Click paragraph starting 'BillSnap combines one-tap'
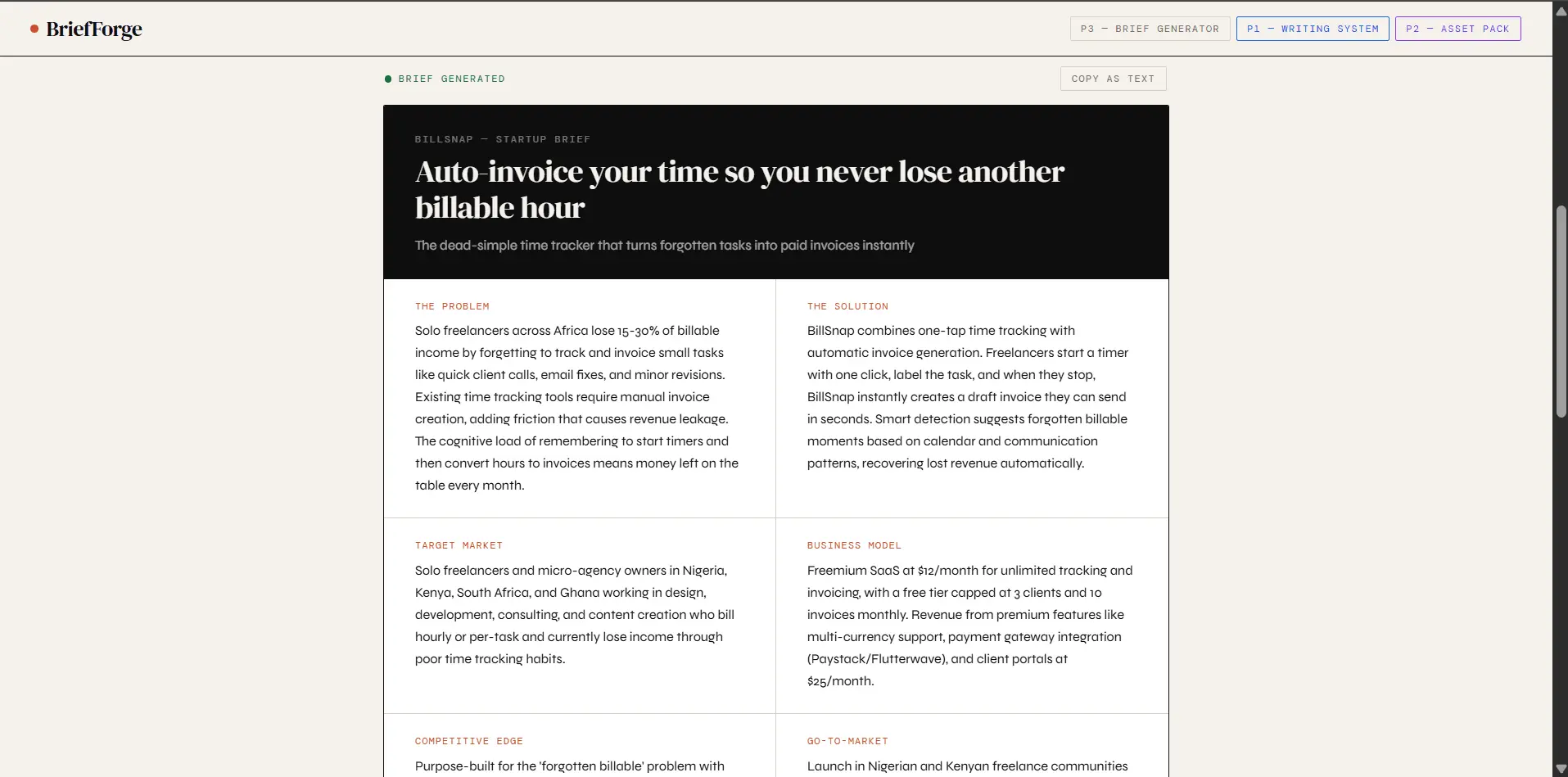 (968, 397)
